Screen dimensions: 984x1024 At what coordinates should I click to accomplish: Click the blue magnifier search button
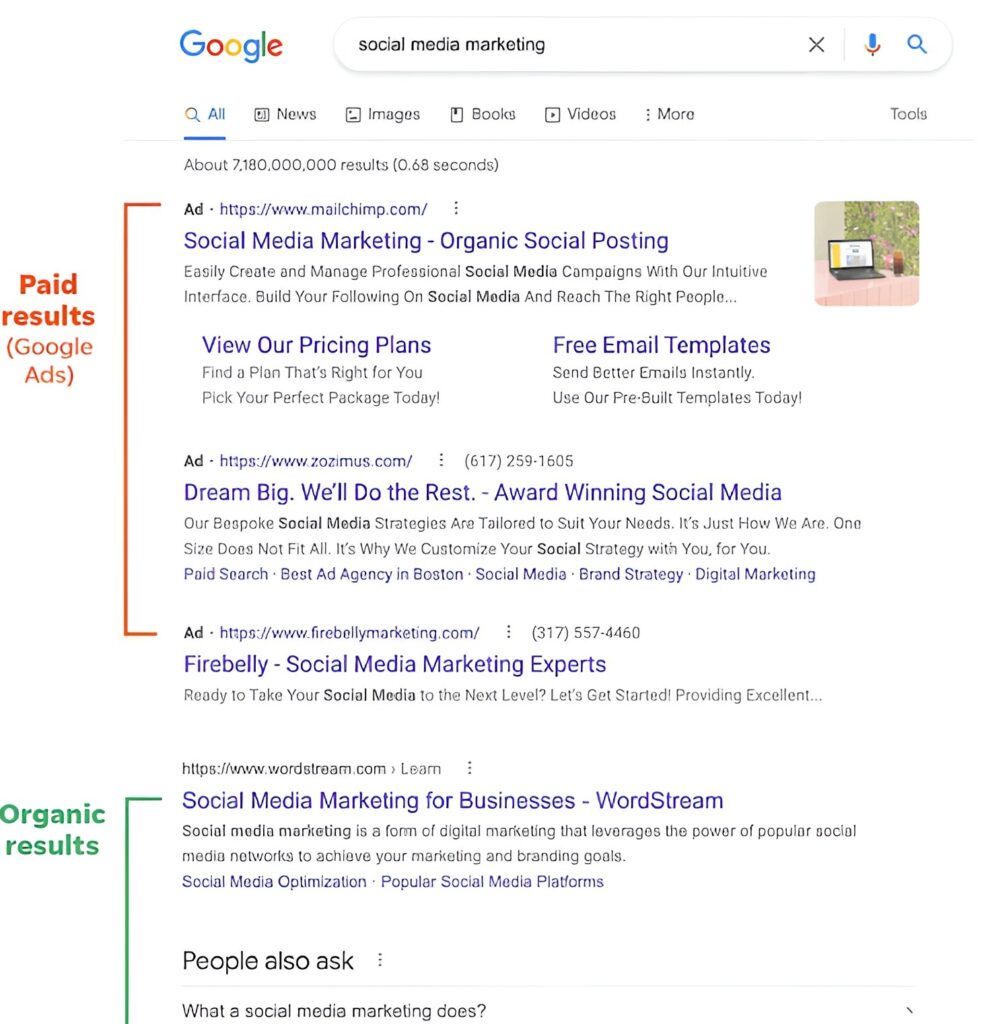coord(917,45)
